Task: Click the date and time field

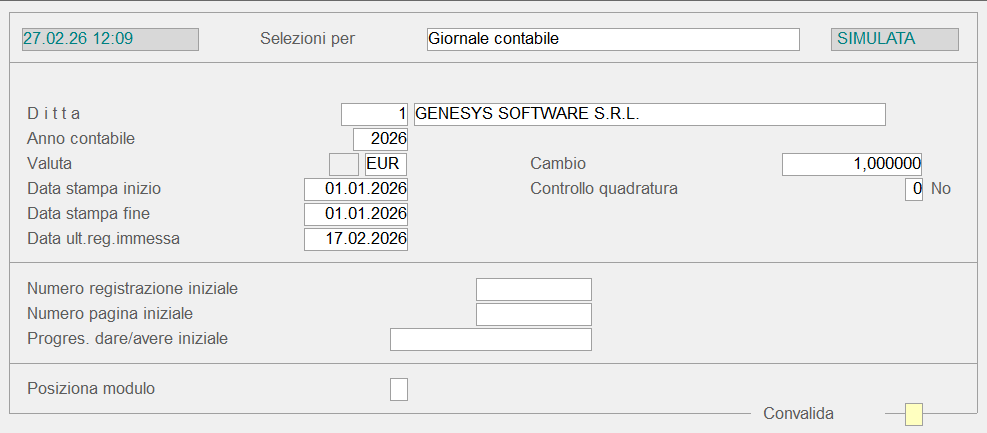Action: coord(110,39)
